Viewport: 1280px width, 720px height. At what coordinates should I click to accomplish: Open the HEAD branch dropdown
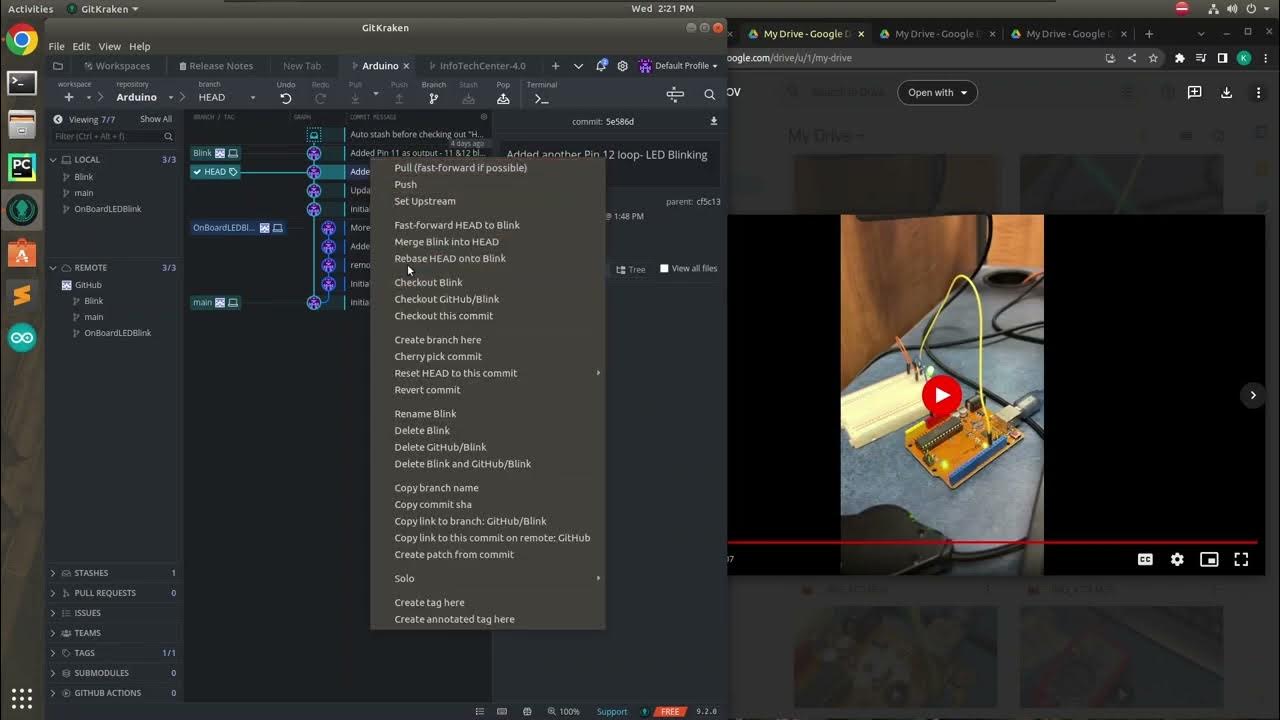pyautogui.click(x=227, y=97)
